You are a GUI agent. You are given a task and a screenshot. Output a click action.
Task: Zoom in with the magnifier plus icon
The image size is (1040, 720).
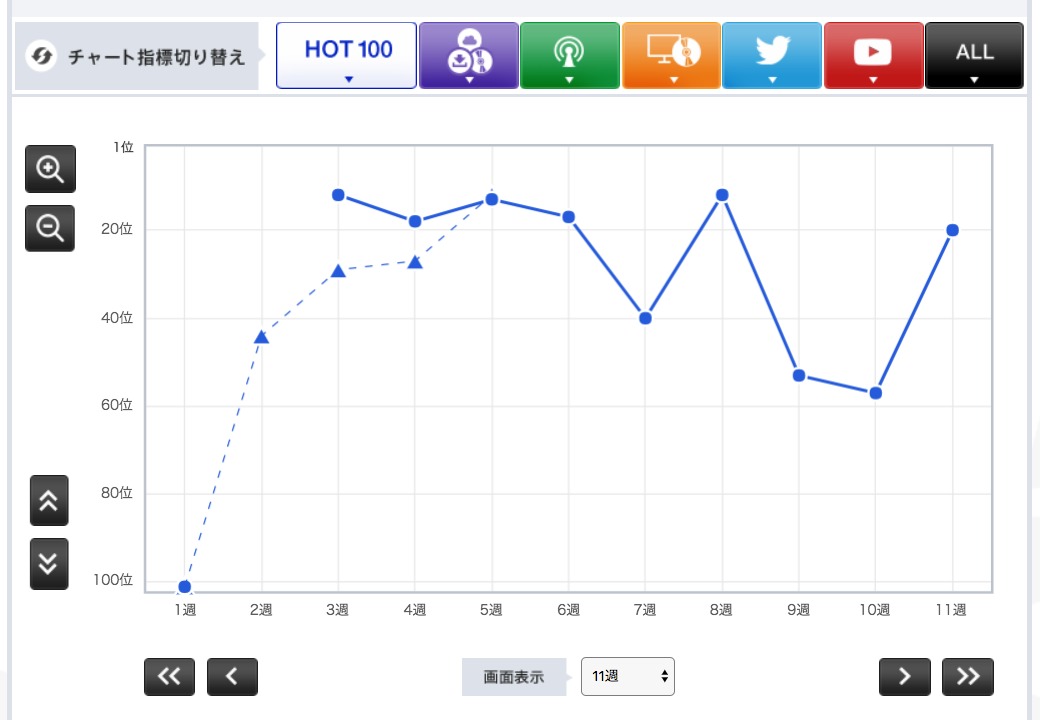[50, 169]
